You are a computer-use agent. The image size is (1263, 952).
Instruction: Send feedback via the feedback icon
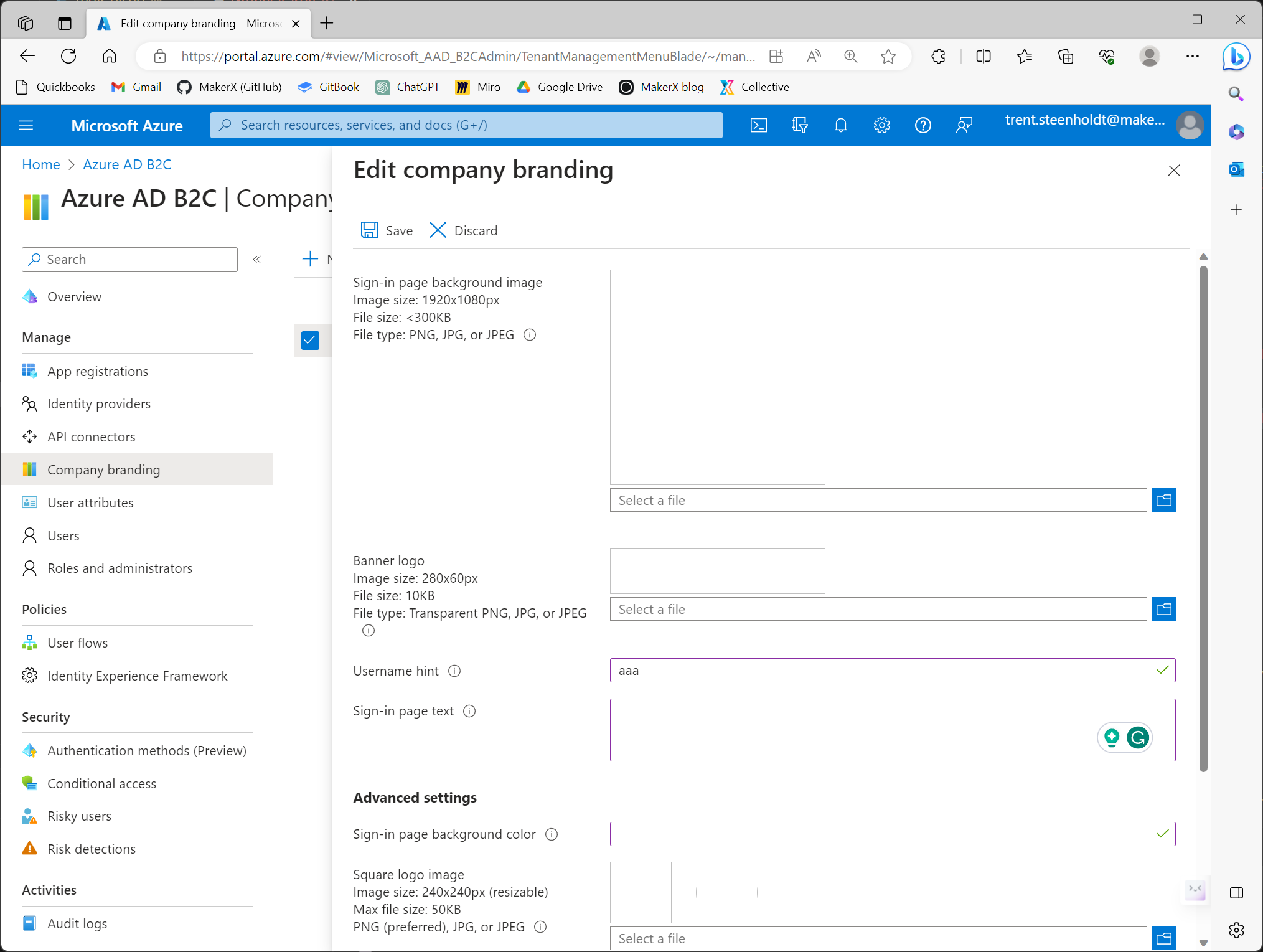[964, 125]
